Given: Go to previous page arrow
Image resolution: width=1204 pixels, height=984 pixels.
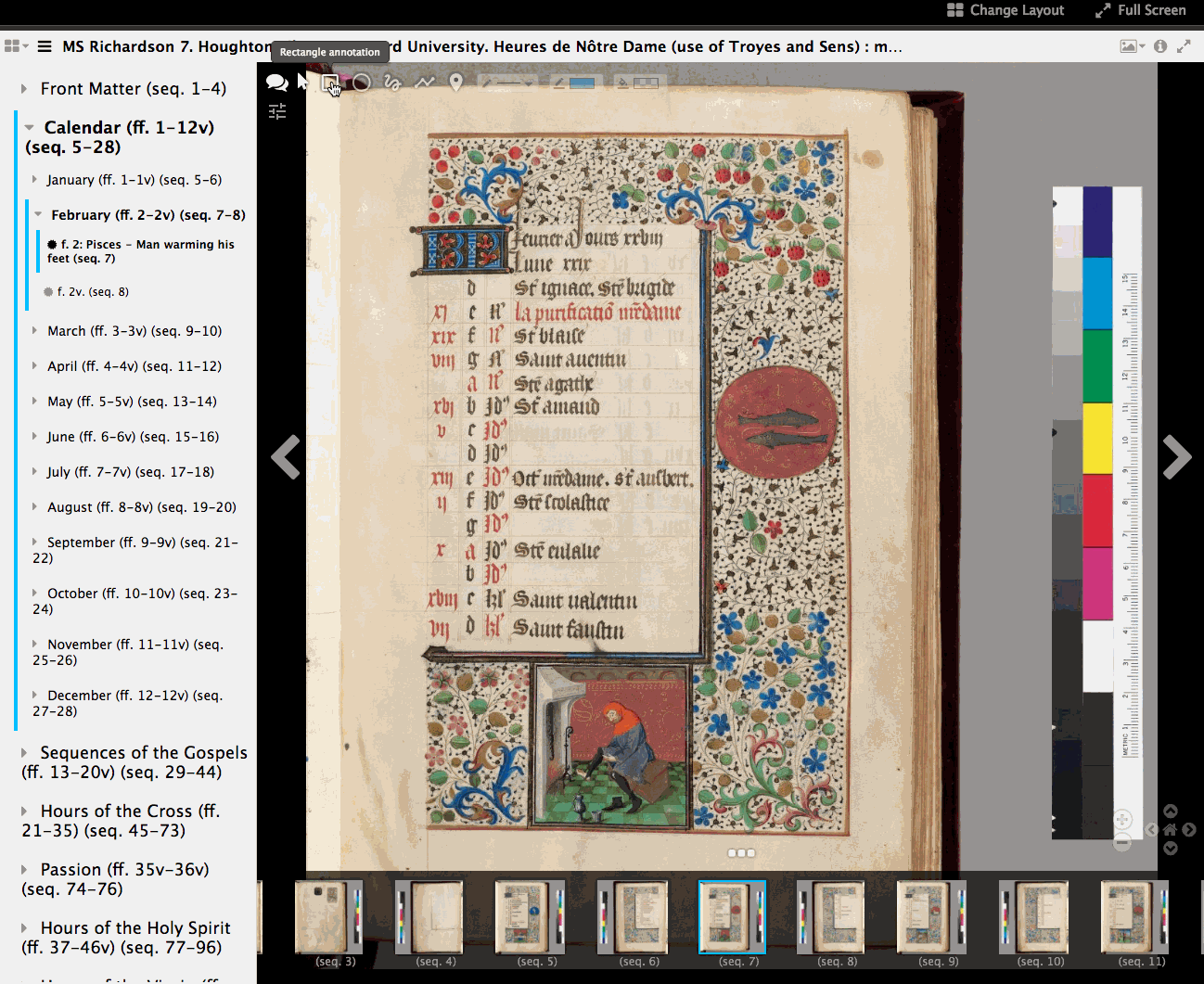Looking at the screenshot, I should click(286, 456).
